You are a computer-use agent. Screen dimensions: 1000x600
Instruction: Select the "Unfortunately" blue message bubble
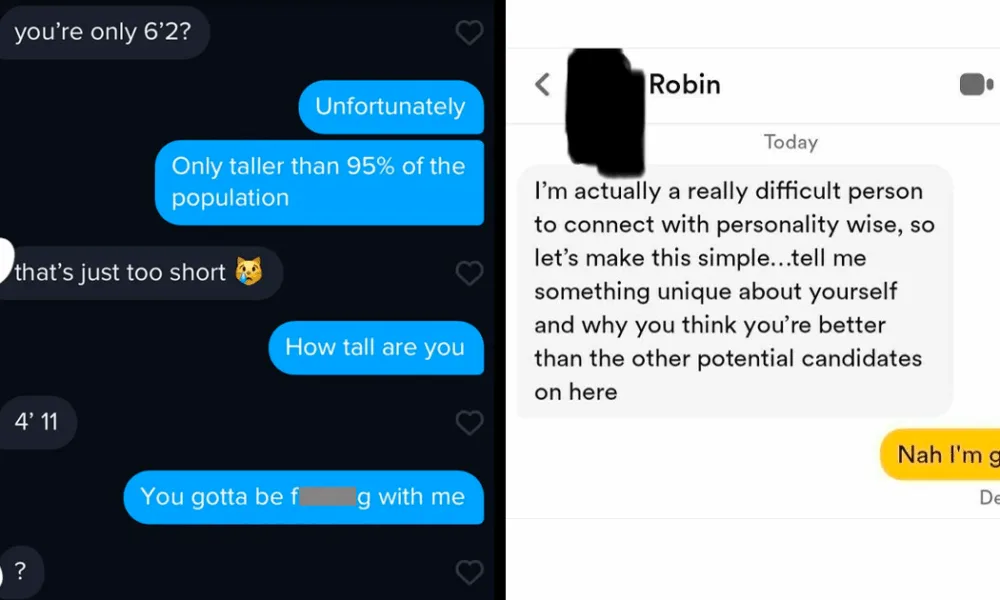coord(390,106)
